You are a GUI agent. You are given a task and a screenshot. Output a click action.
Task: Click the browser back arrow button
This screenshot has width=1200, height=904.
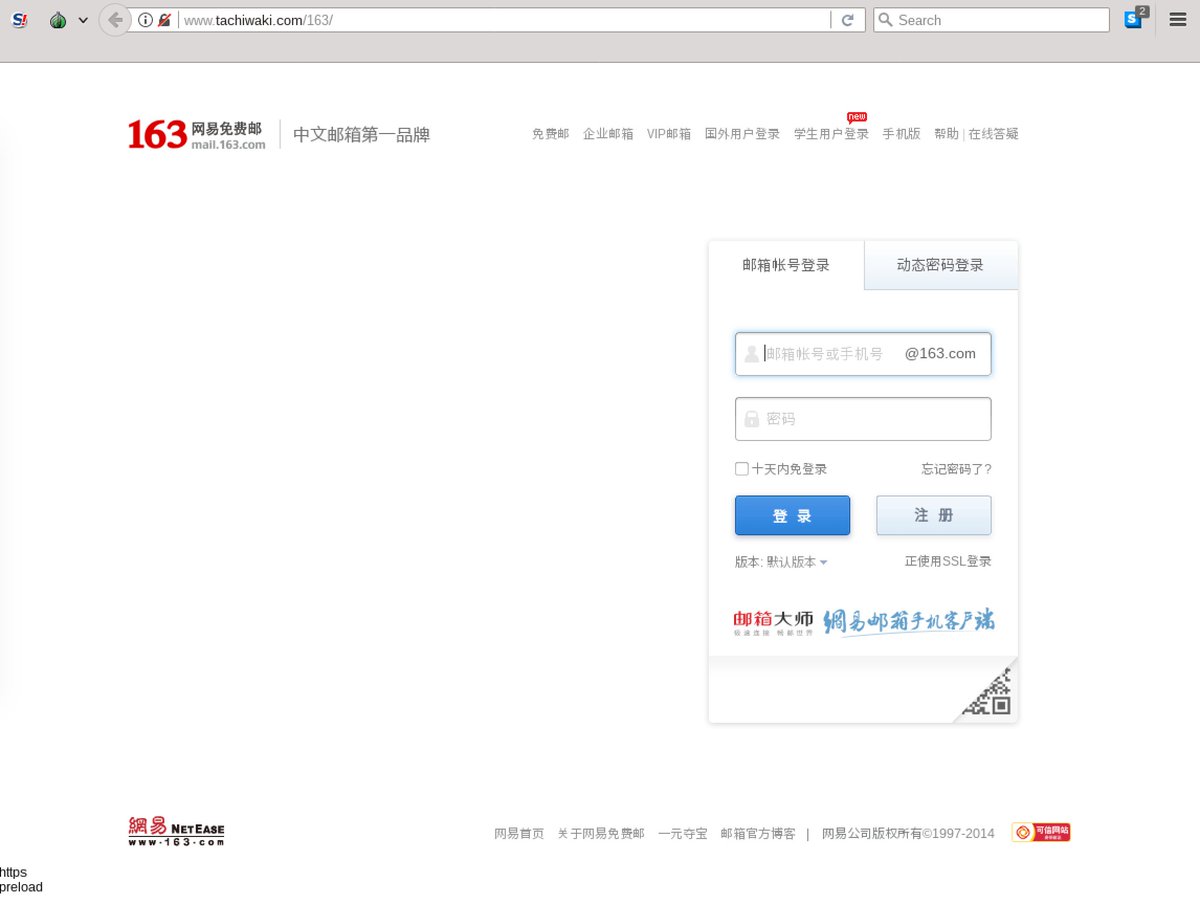(x=115, y=20)
